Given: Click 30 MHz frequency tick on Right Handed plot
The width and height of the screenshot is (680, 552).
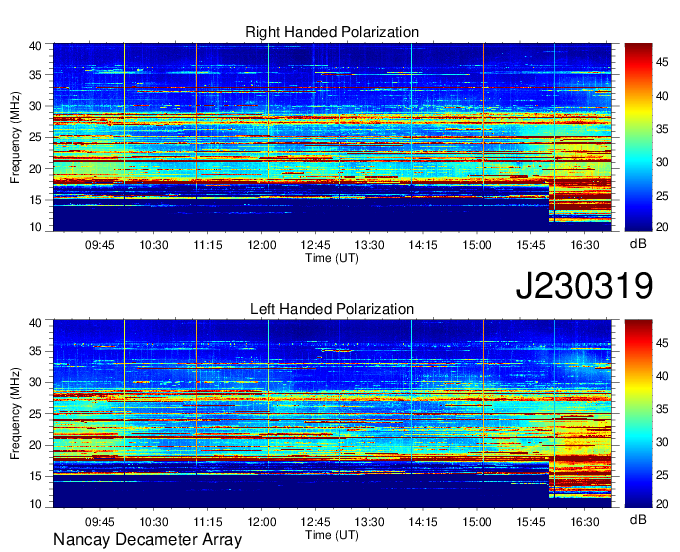Looking at the screenshot, I should tap(35, 106).
